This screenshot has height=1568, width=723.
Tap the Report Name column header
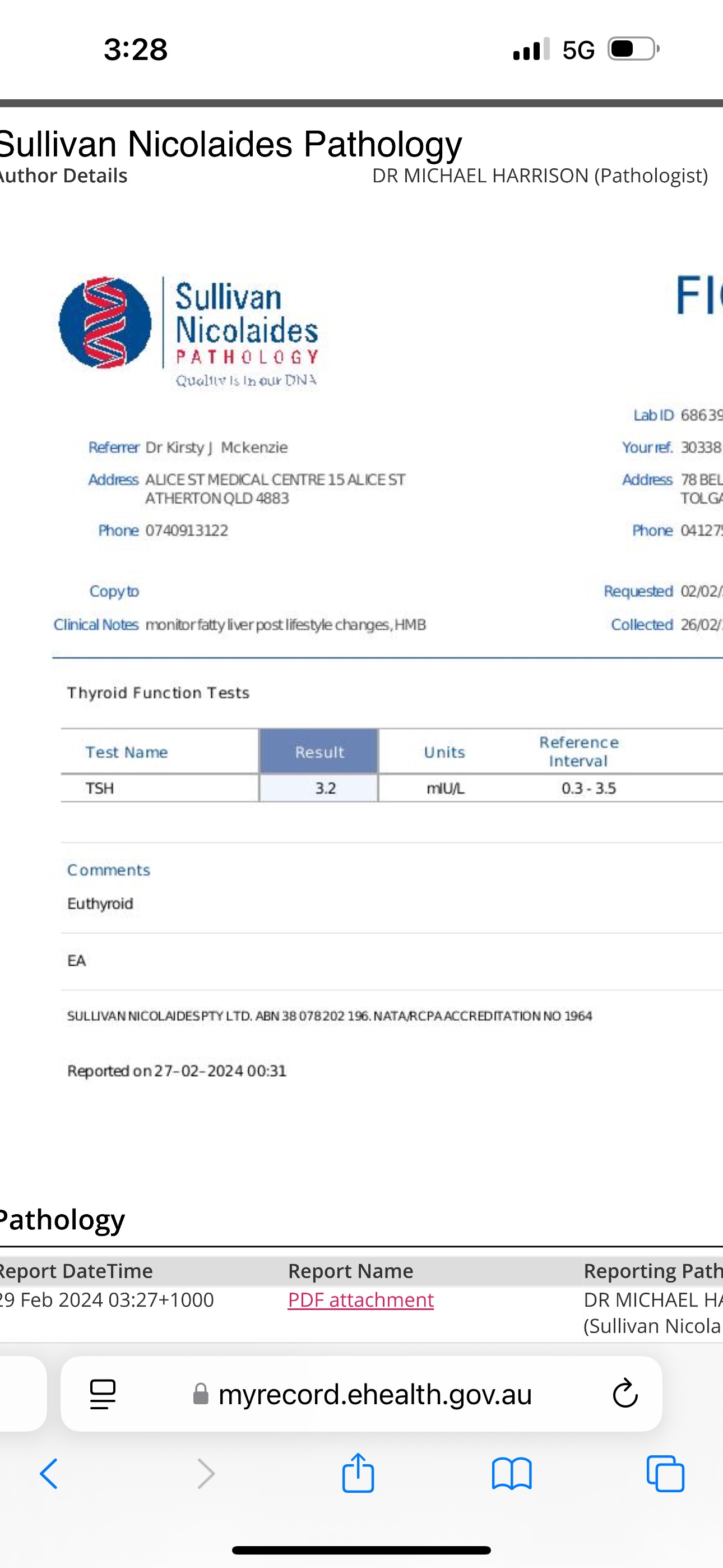(350, 1271)
